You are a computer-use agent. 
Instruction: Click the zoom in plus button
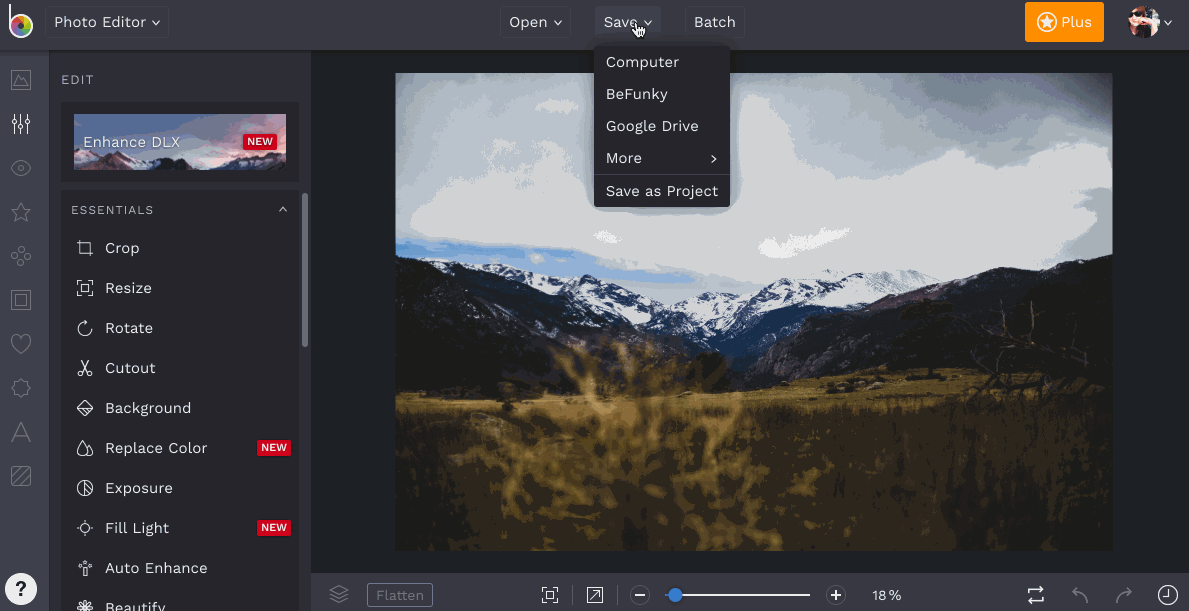coord(836,595)
